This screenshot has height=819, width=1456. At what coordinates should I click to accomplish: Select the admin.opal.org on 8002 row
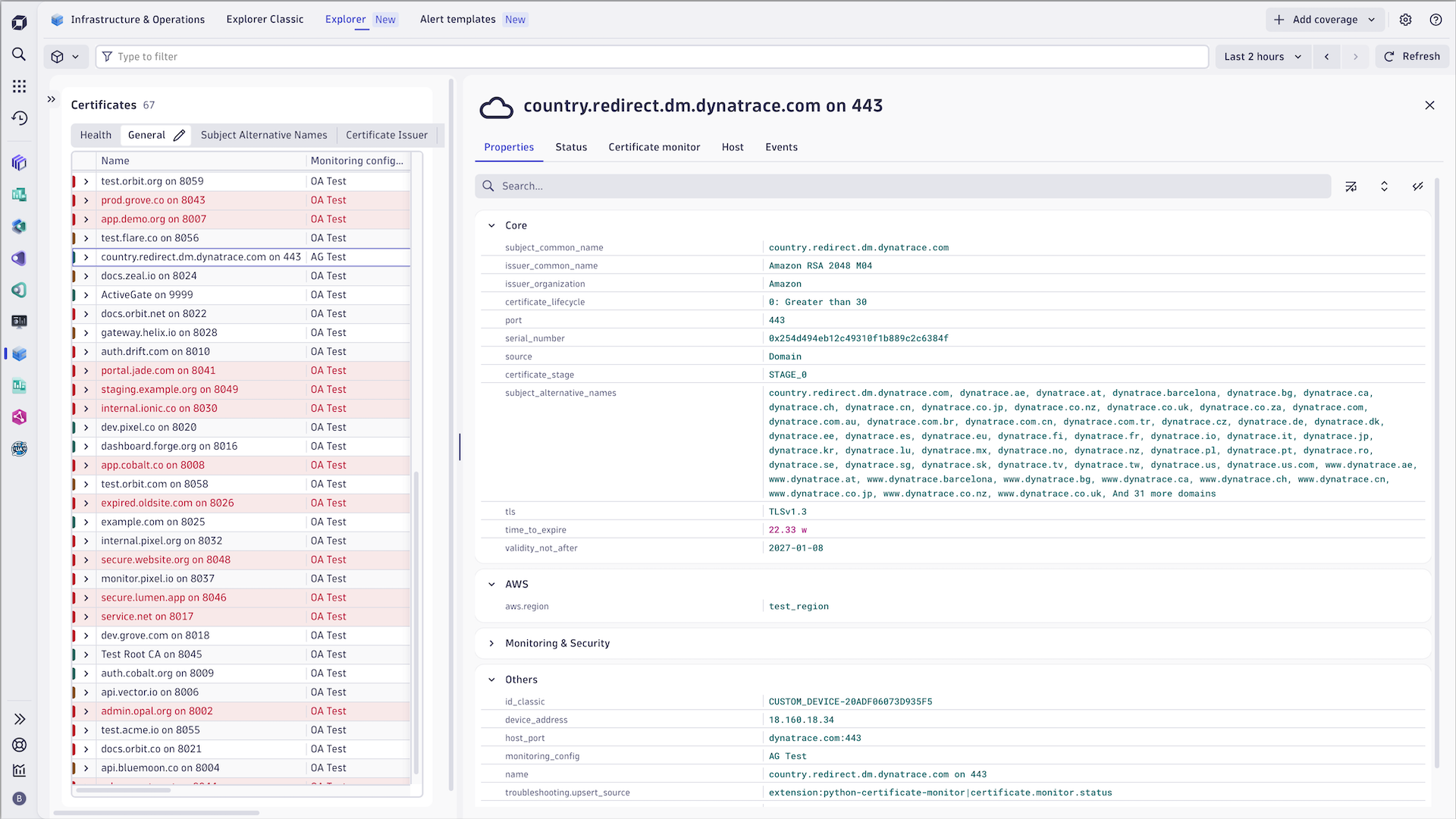[241, 711]
